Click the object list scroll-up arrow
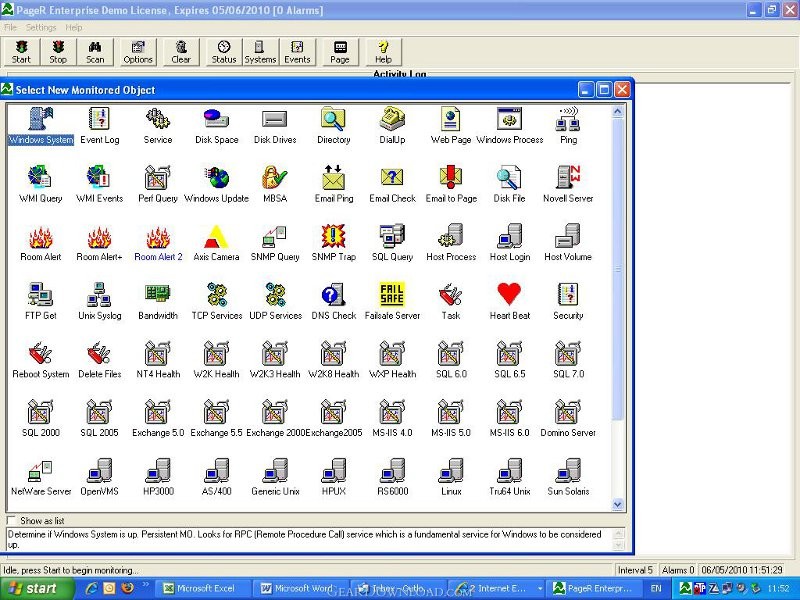Screen dimensions: 800x600 pyautogui.click(x=617, y=111)
